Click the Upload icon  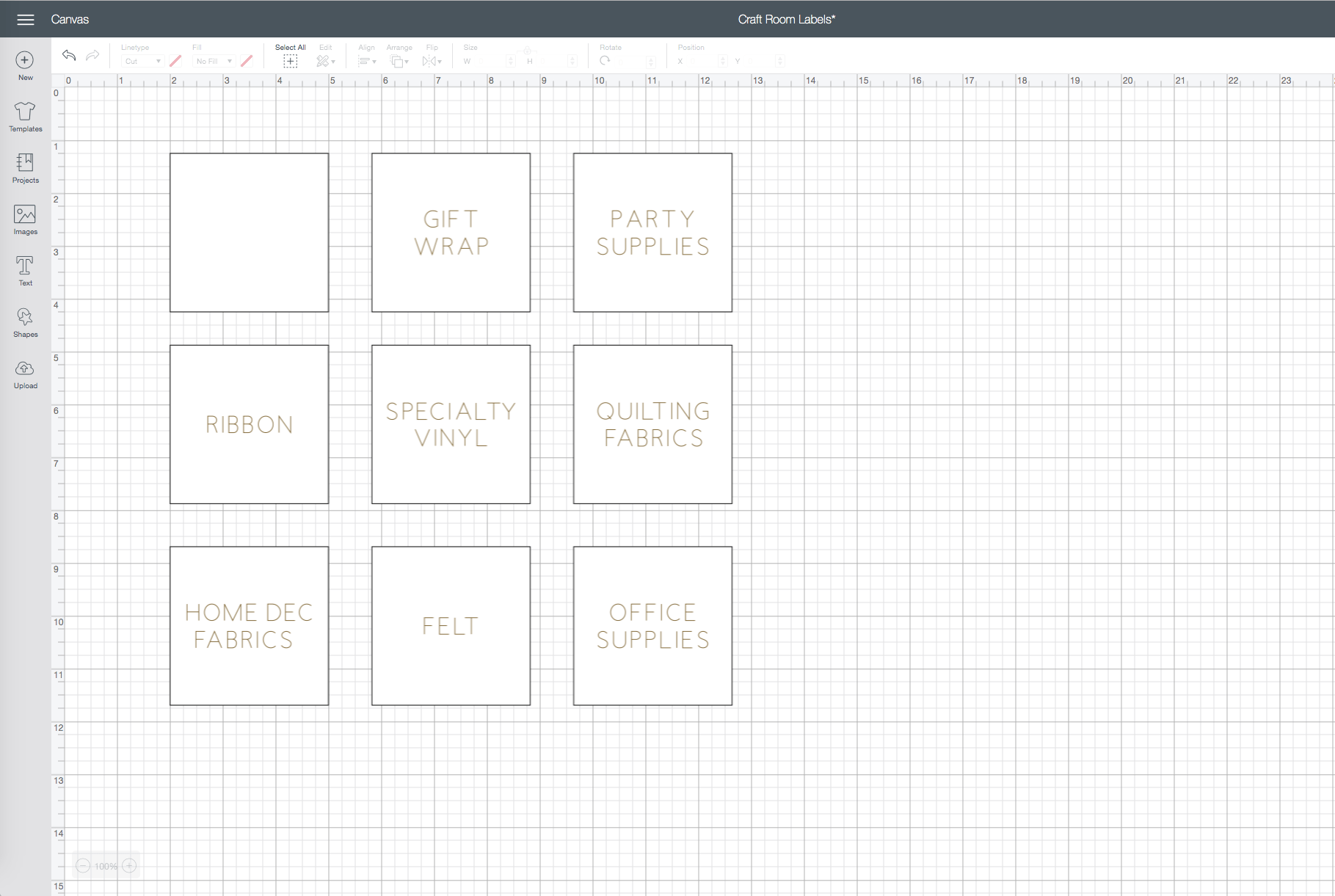(x=25, y=368)
